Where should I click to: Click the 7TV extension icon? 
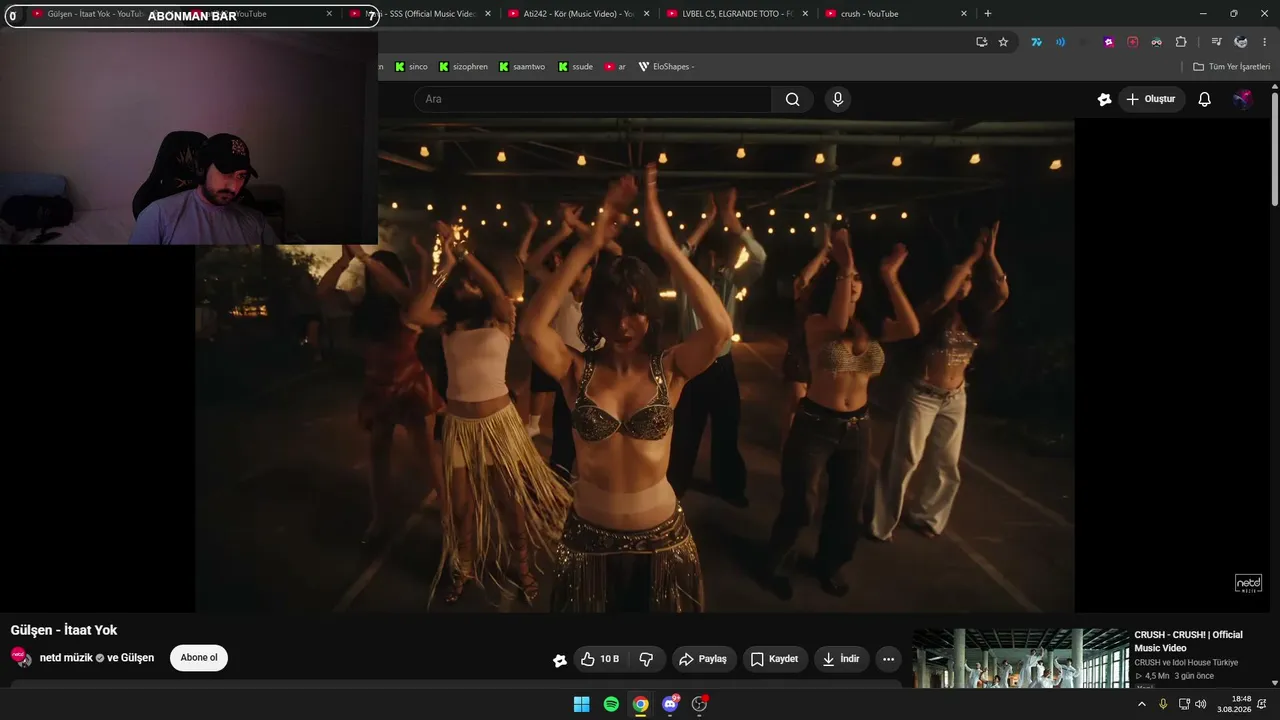(x=1036, y=42)
